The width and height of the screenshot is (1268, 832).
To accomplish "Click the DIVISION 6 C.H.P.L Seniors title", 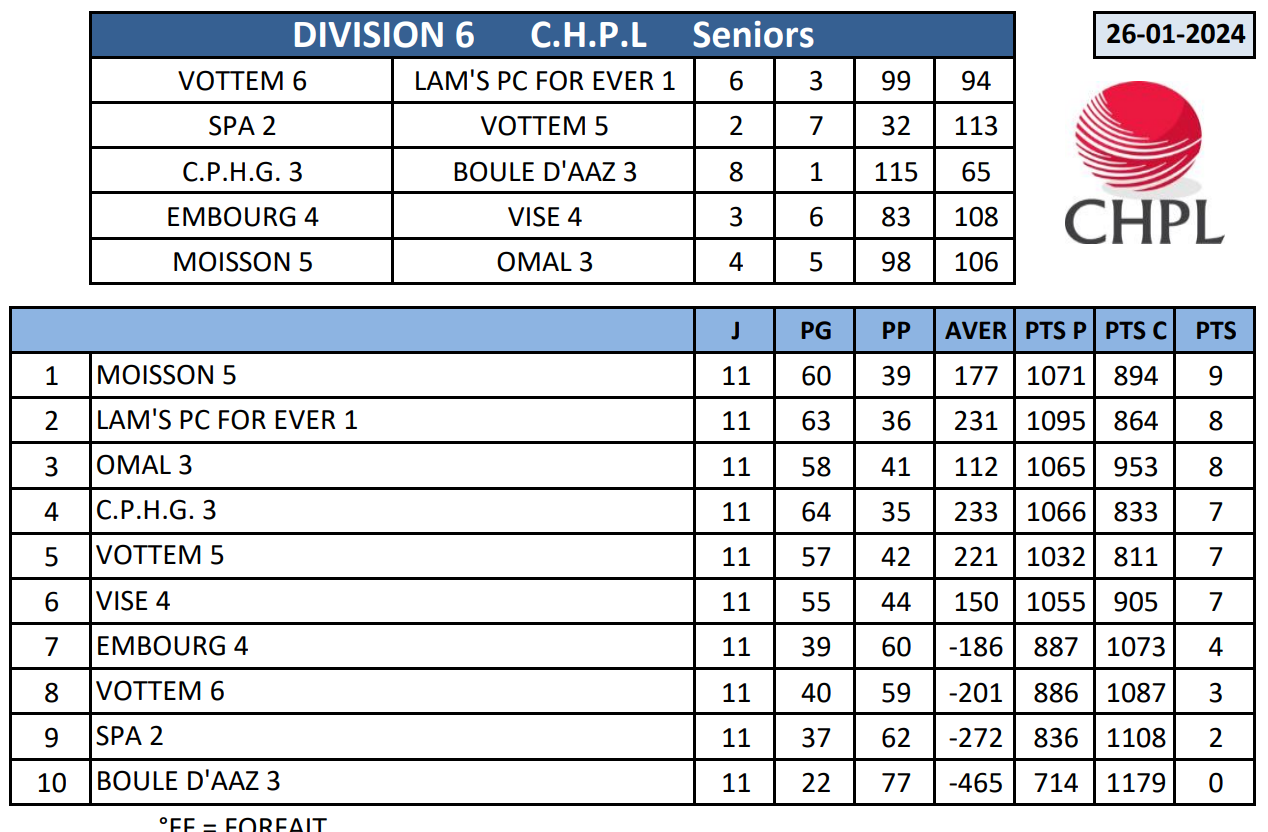I will pyautogui.click(x=552, y=35).
